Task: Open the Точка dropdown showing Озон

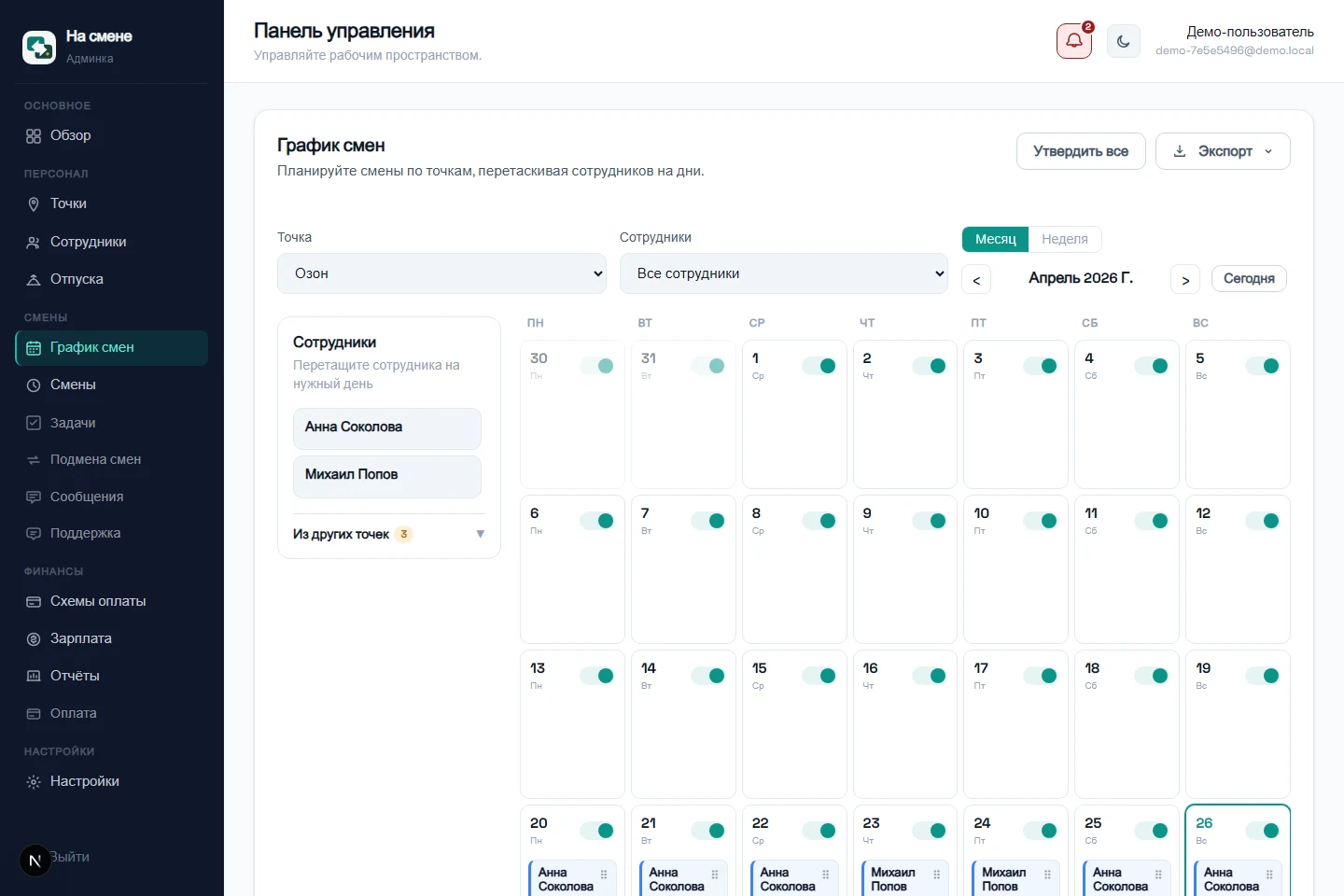Action: point(441,273)
